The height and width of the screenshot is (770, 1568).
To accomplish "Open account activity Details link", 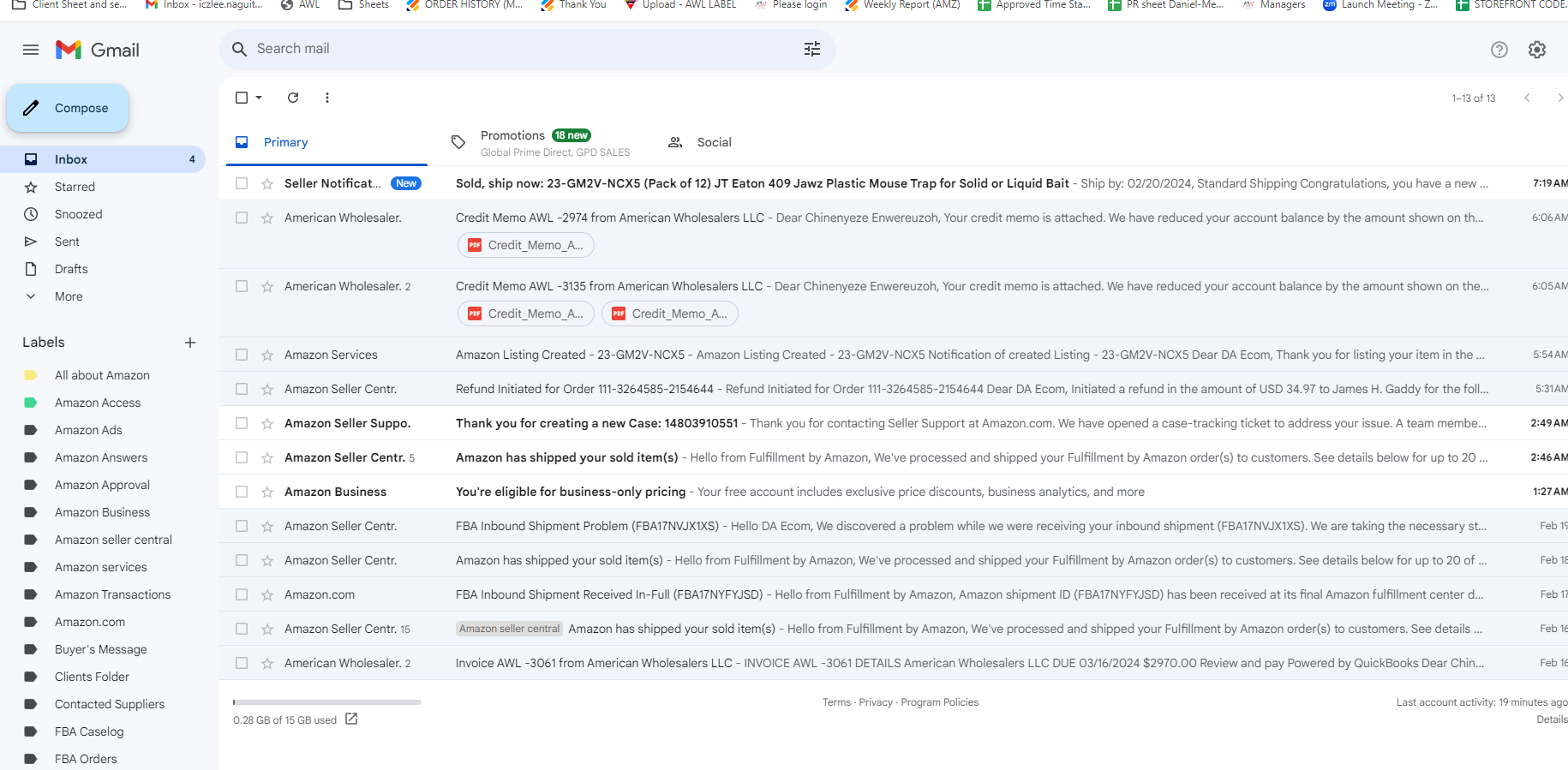I will pyautogui.click(x=1552, y=719).
